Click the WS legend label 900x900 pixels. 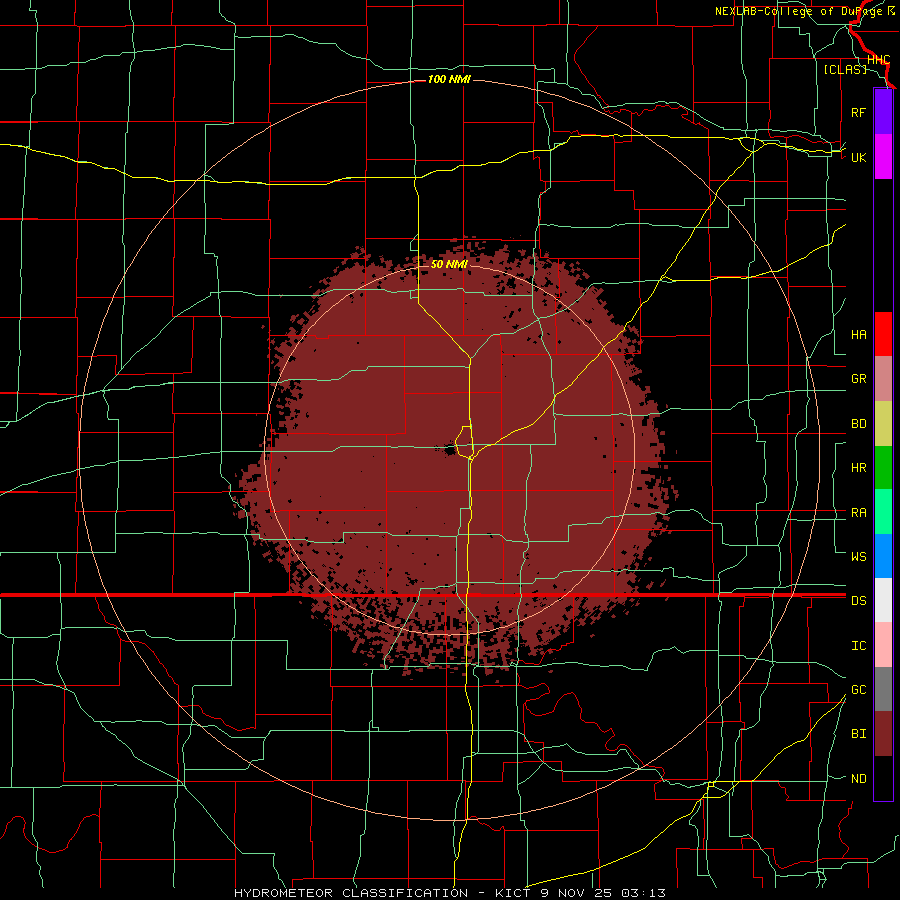pos(858,556)
